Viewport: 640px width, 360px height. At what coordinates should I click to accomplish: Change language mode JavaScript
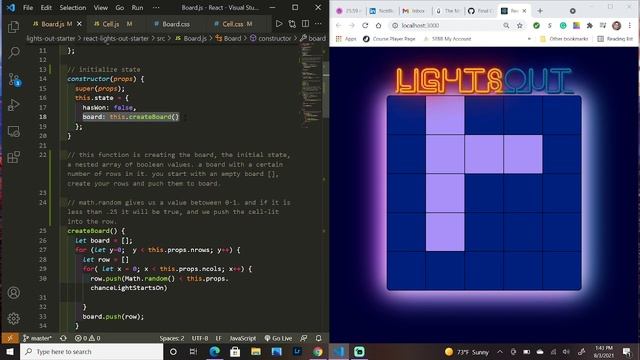point(242,338)
